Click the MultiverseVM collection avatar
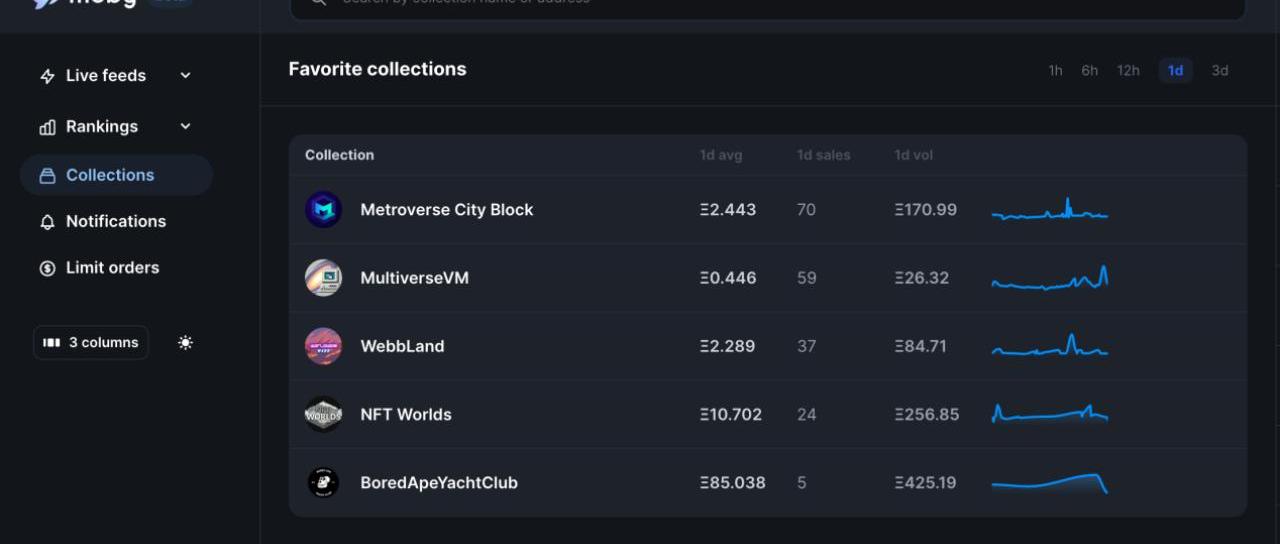Image resolution: width=1280 pixels, height=544 pixels. click(323, 278)
